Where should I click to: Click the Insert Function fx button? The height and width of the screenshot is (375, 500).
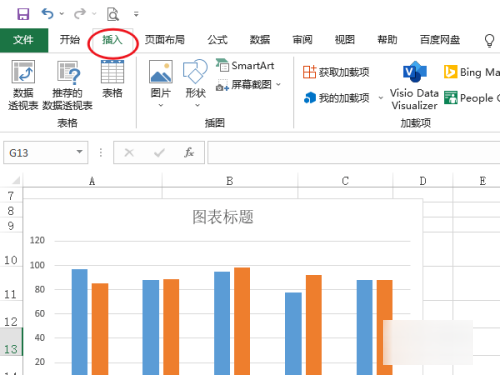point(189,153)
